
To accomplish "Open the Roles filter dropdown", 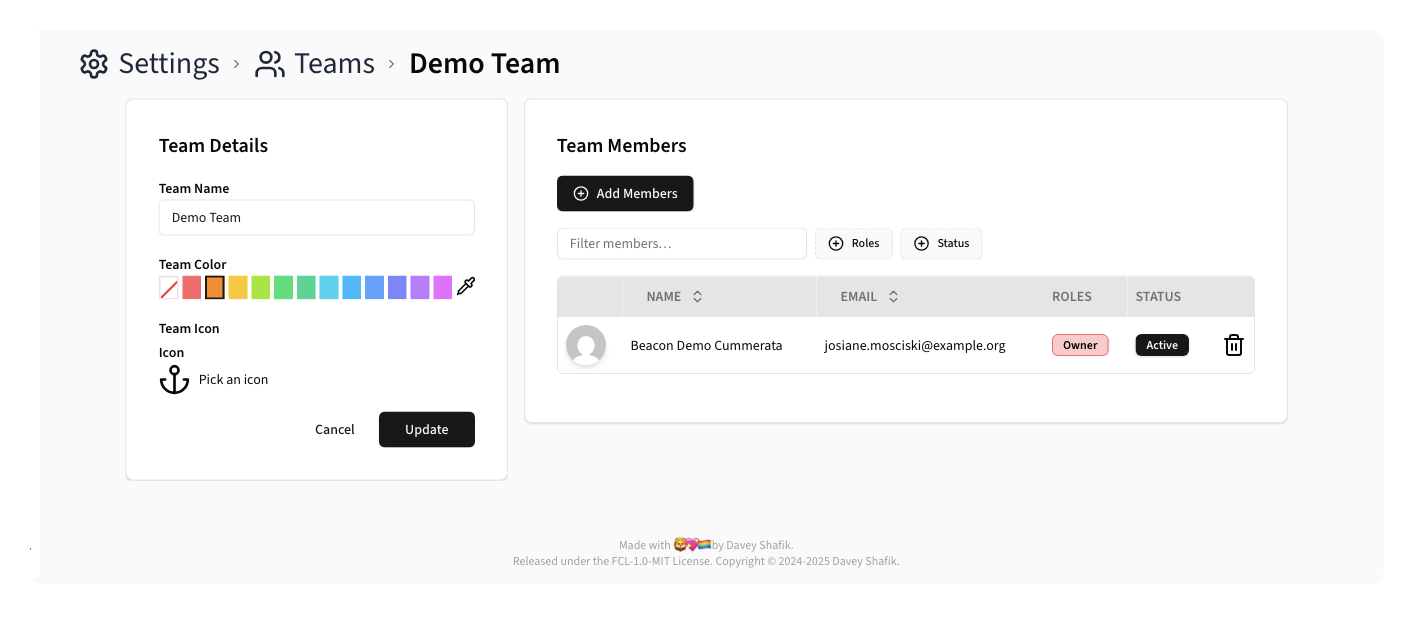I will [854, 244].
